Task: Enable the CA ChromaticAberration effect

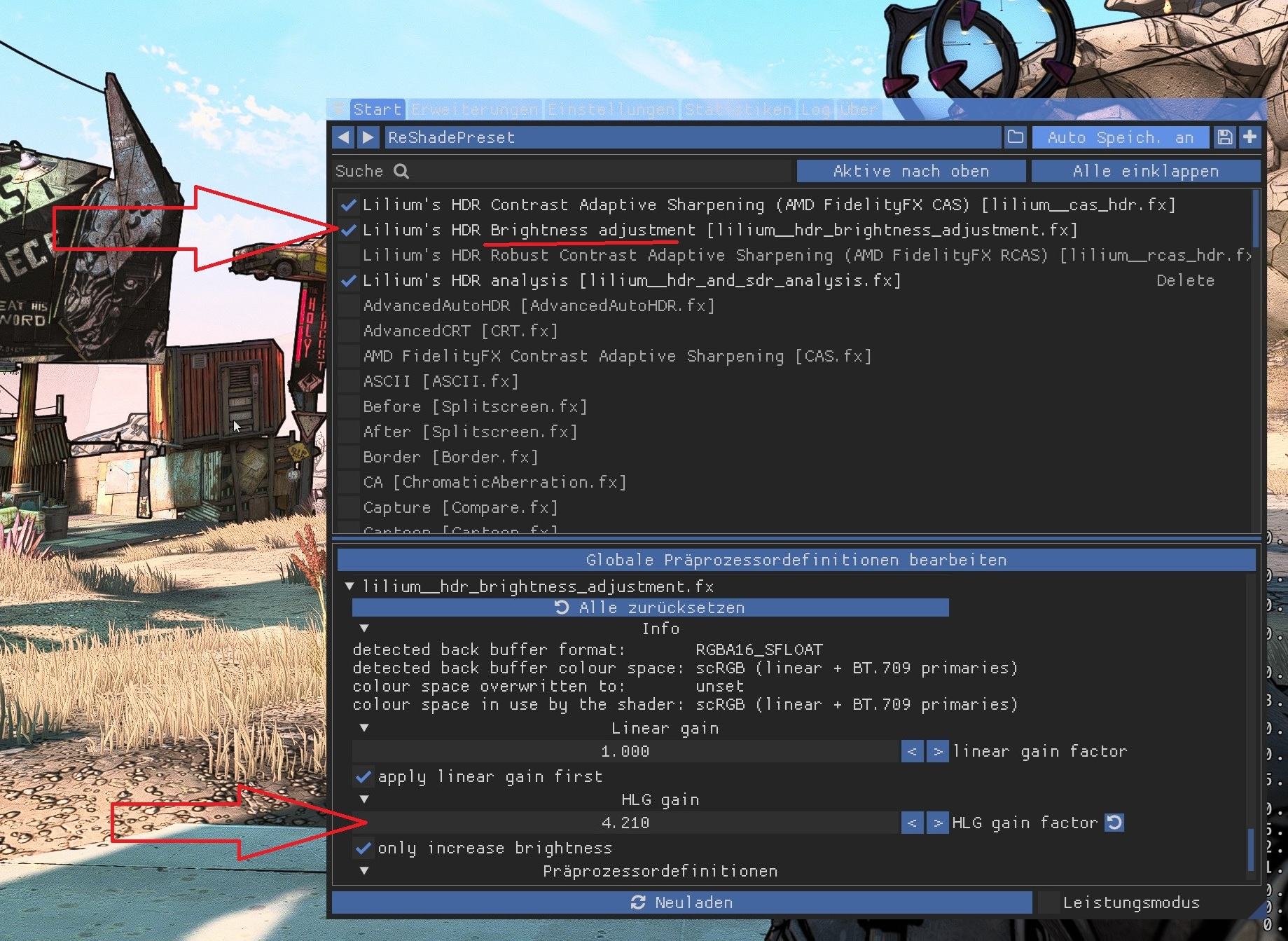Action: (348, 482)
